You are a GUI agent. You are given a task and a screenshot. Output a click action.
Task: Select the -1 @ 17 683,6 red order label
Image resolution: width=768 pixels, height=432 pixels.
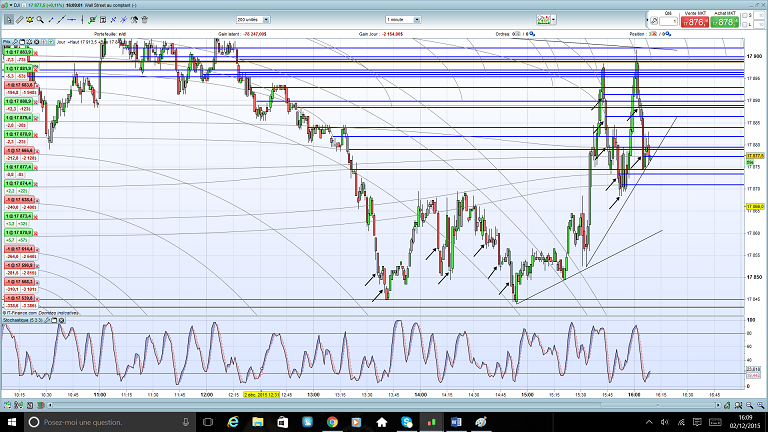click(x=19, y=85)
